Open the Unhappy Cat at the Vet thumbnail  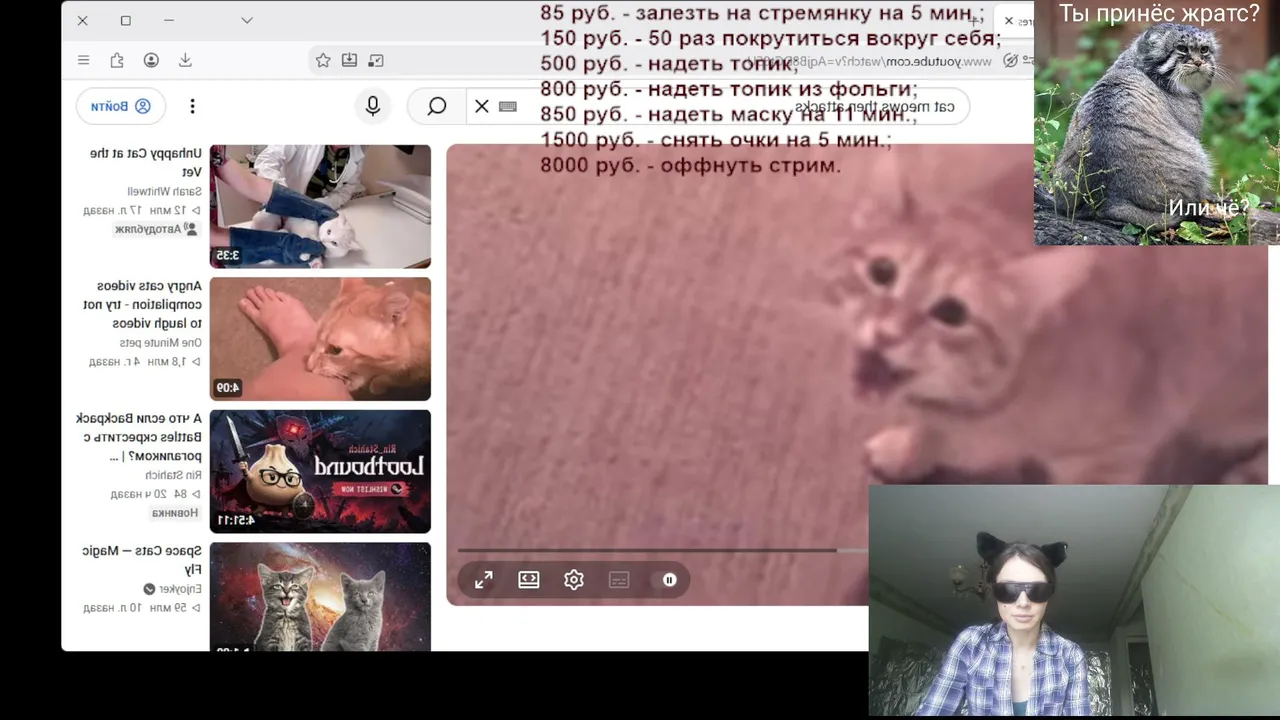coord(320,206)
